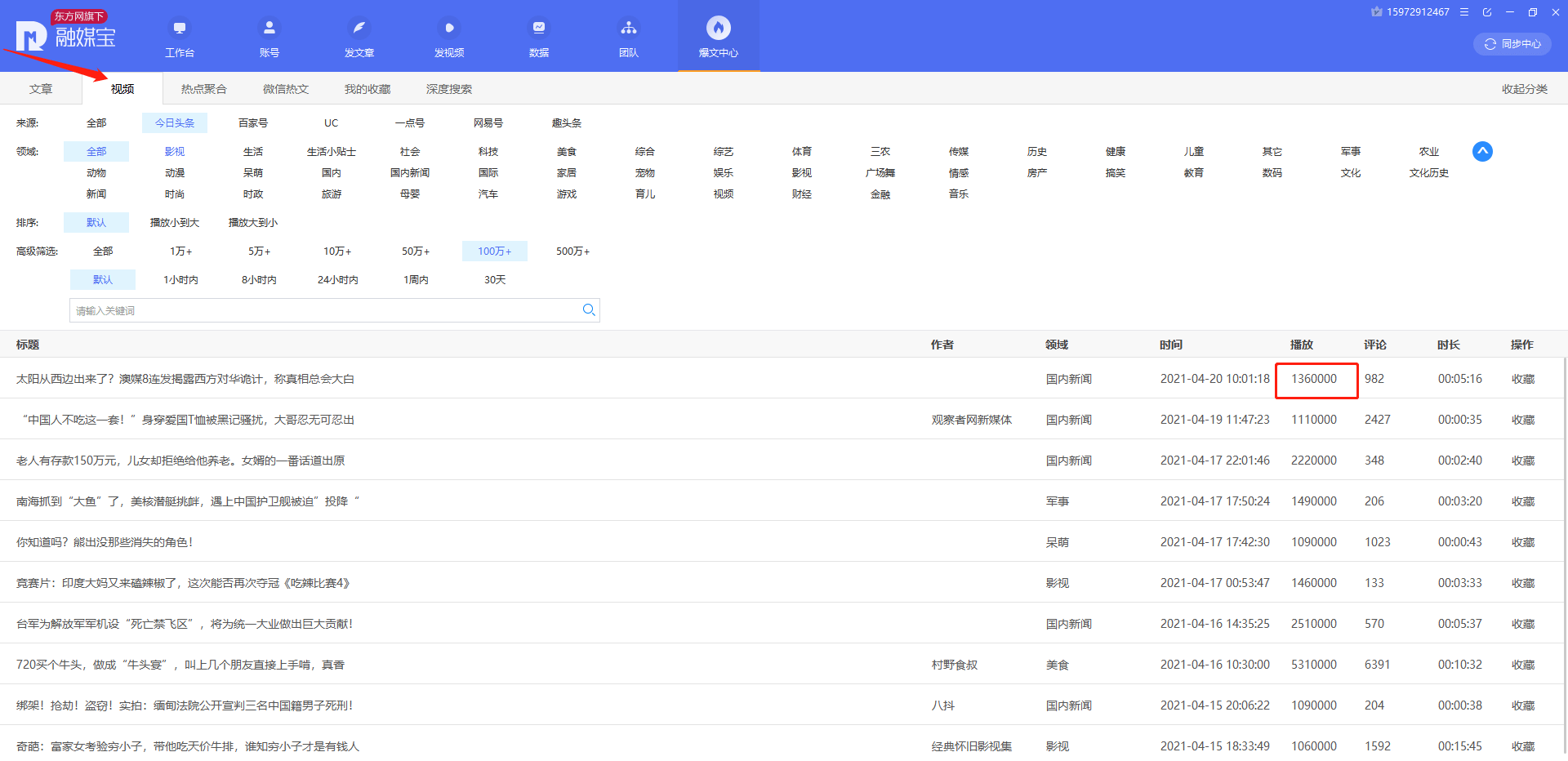1568x761 pixels.
Task: Open the 发视频 publish video icon
Action: point(449,28)
